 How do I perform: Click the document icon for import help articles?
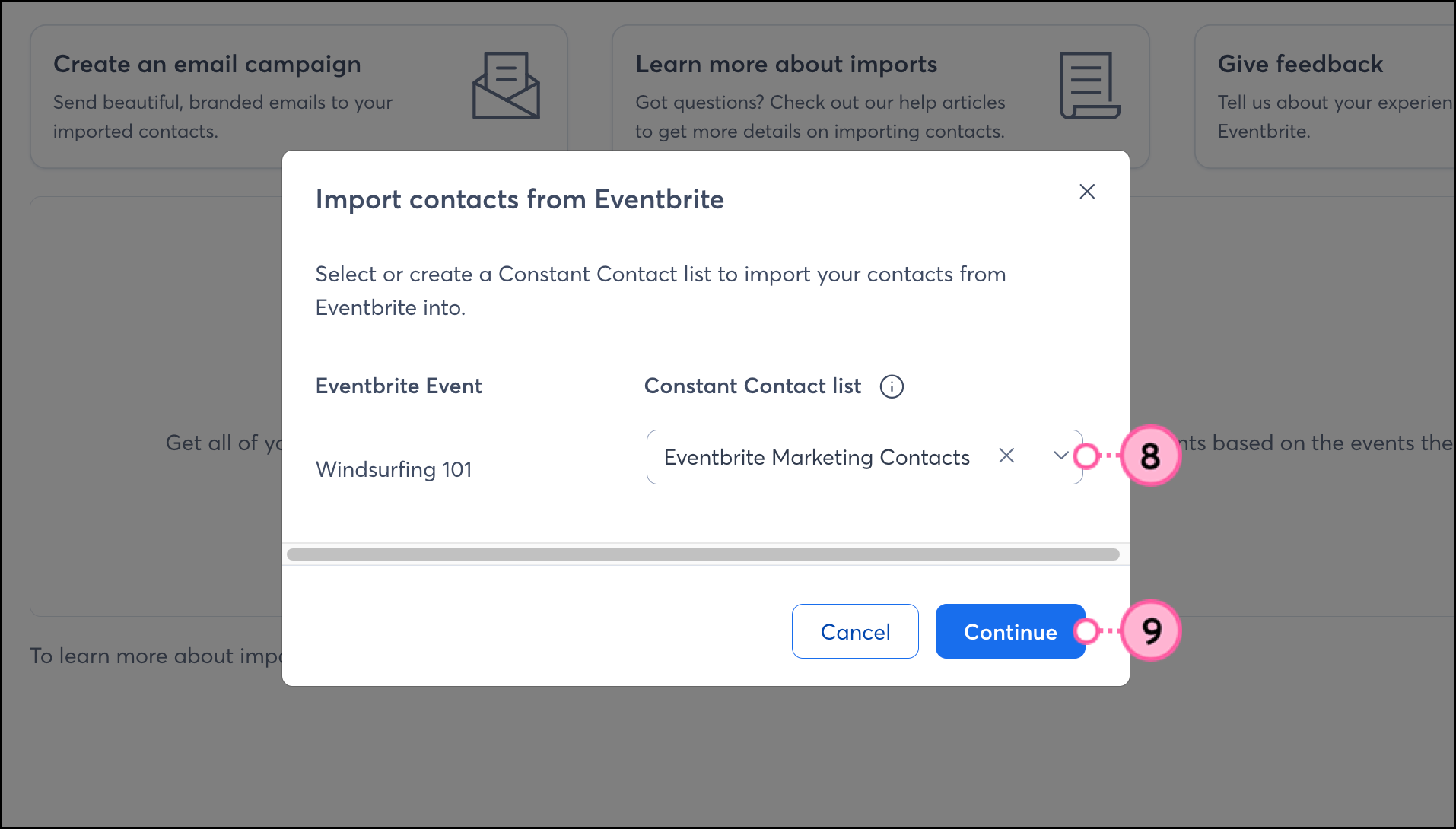(1089, 85)
